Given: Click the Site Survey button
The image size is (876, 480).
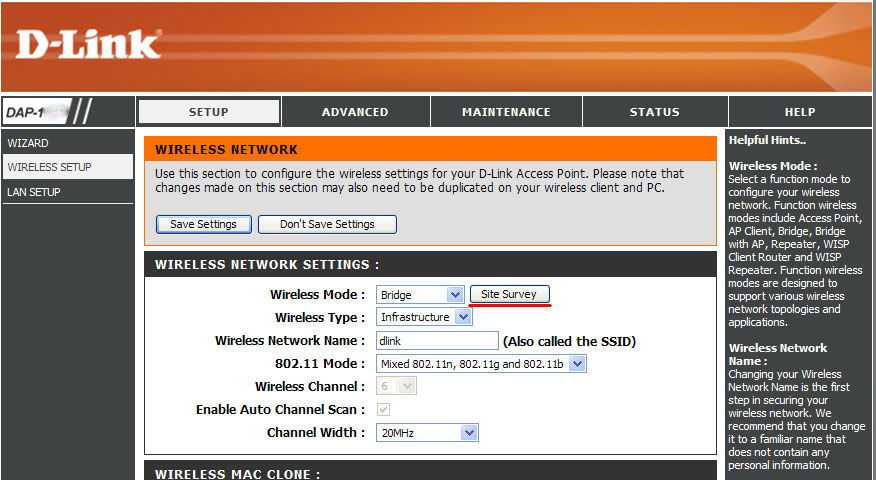Looking at the screenshot, I should (x=509, y=294).
